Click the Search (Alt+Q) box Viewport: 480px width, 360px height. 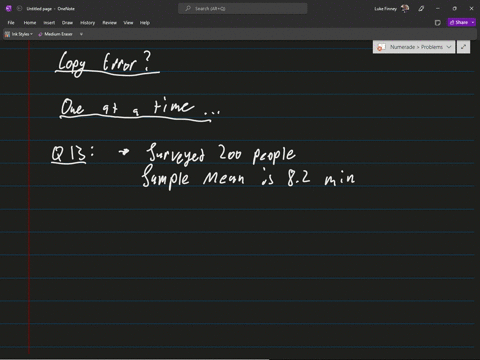[x=243, y=9]
